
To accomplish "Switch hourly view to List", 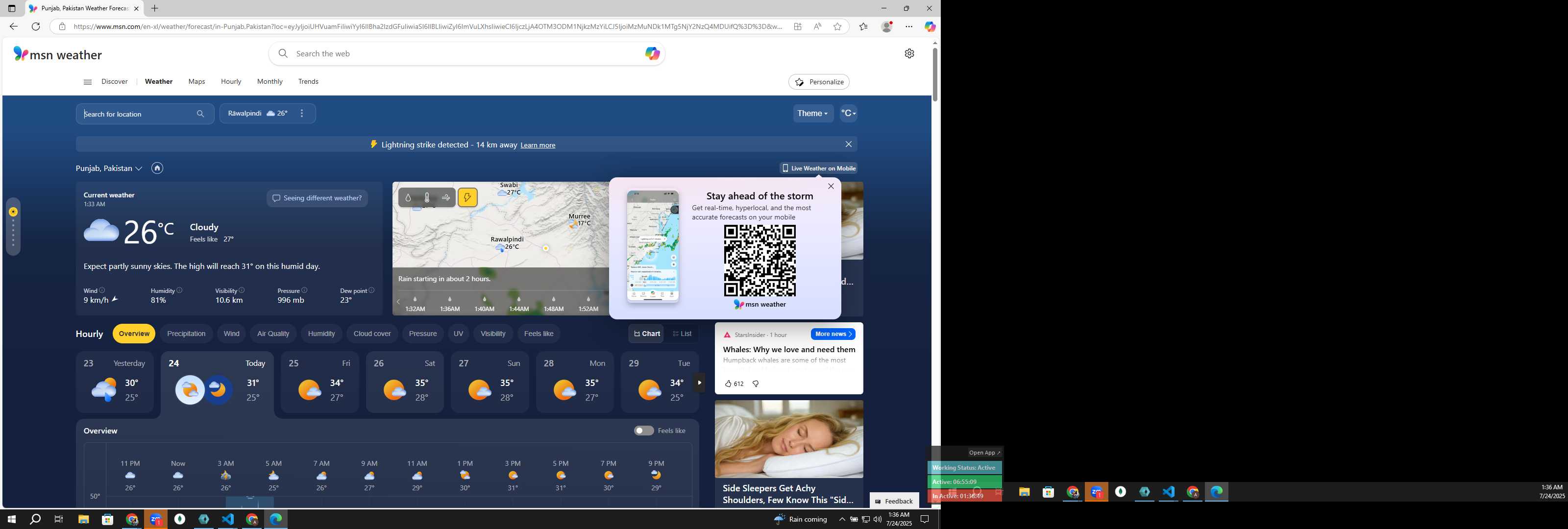I will pyautogui.click(x=682, y=334).
